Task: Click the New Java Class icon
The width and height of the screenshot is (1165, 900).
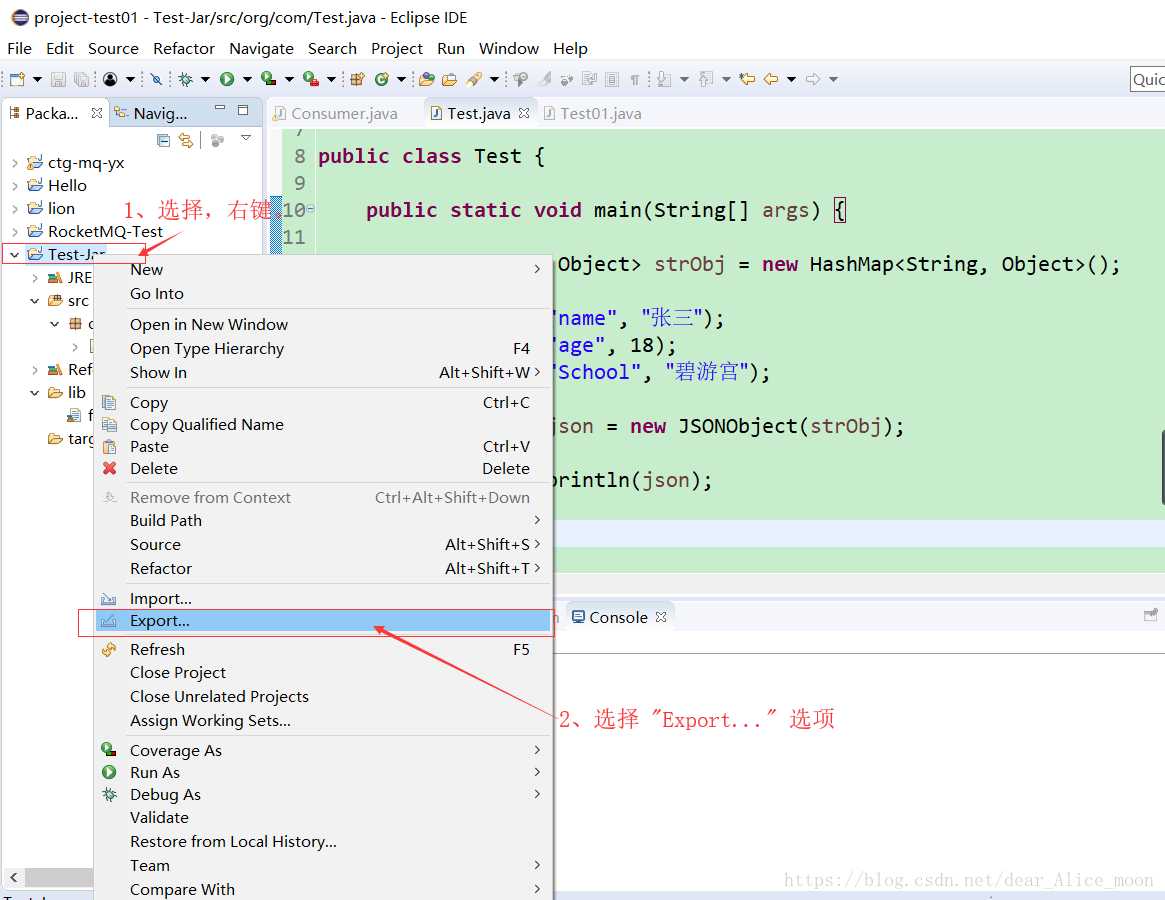Action: click(x=382, y=79)
